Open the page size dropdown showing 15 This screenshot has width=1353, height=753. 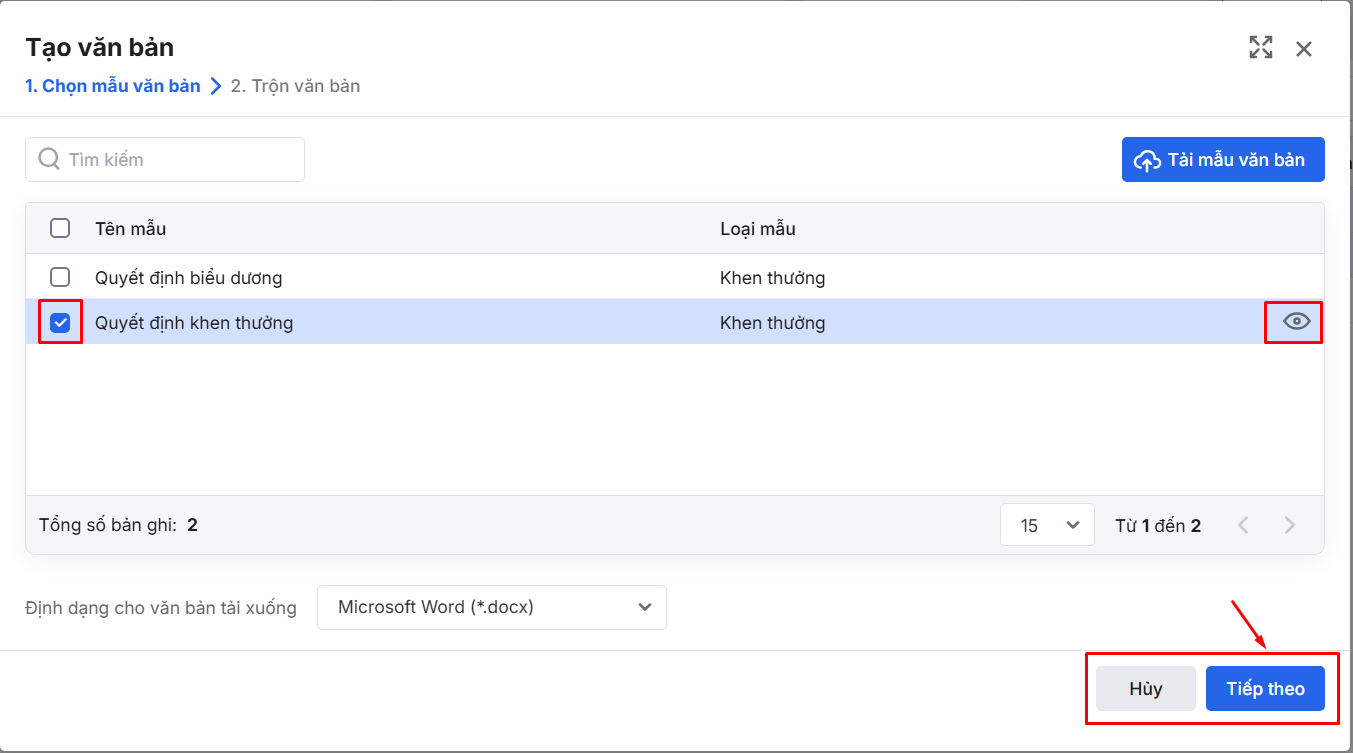[1046, 525]
